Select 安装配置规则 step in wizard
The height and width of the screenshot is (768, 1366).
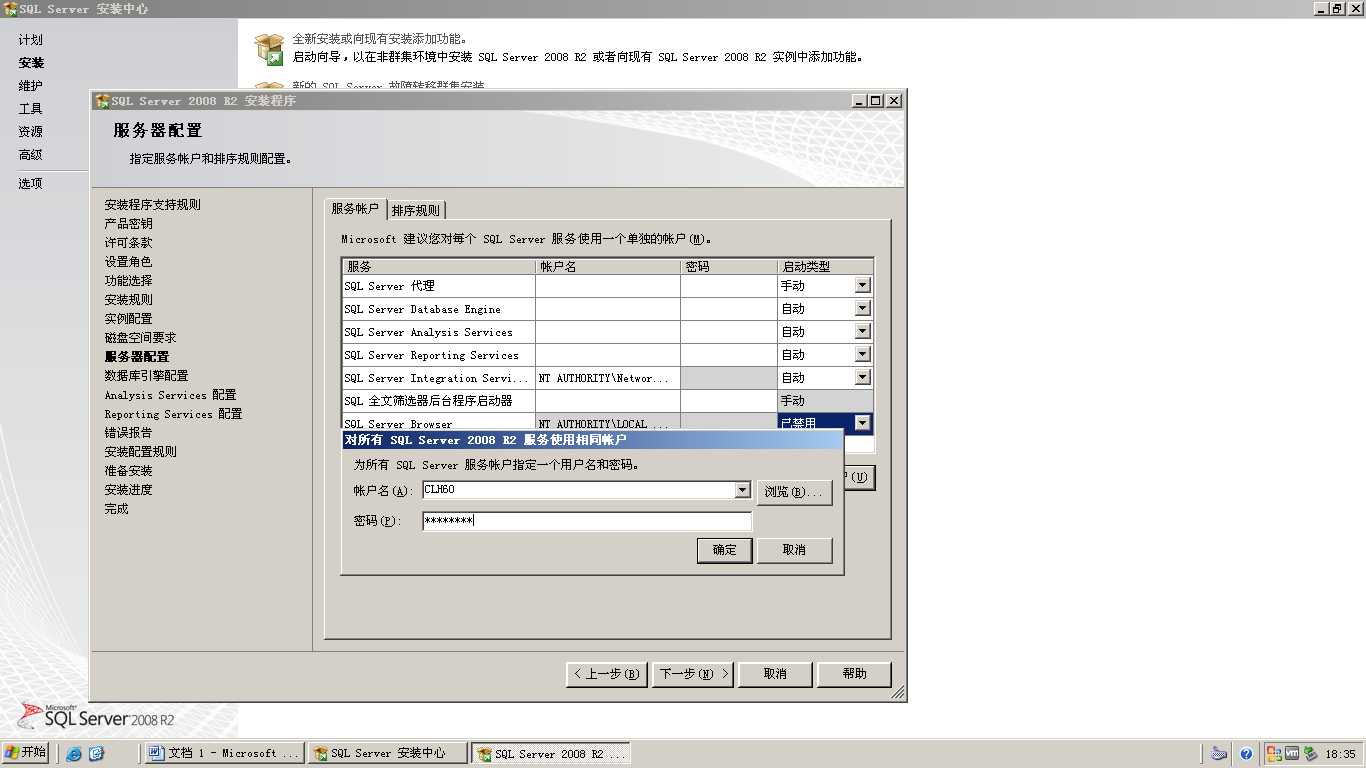point(140,452)
